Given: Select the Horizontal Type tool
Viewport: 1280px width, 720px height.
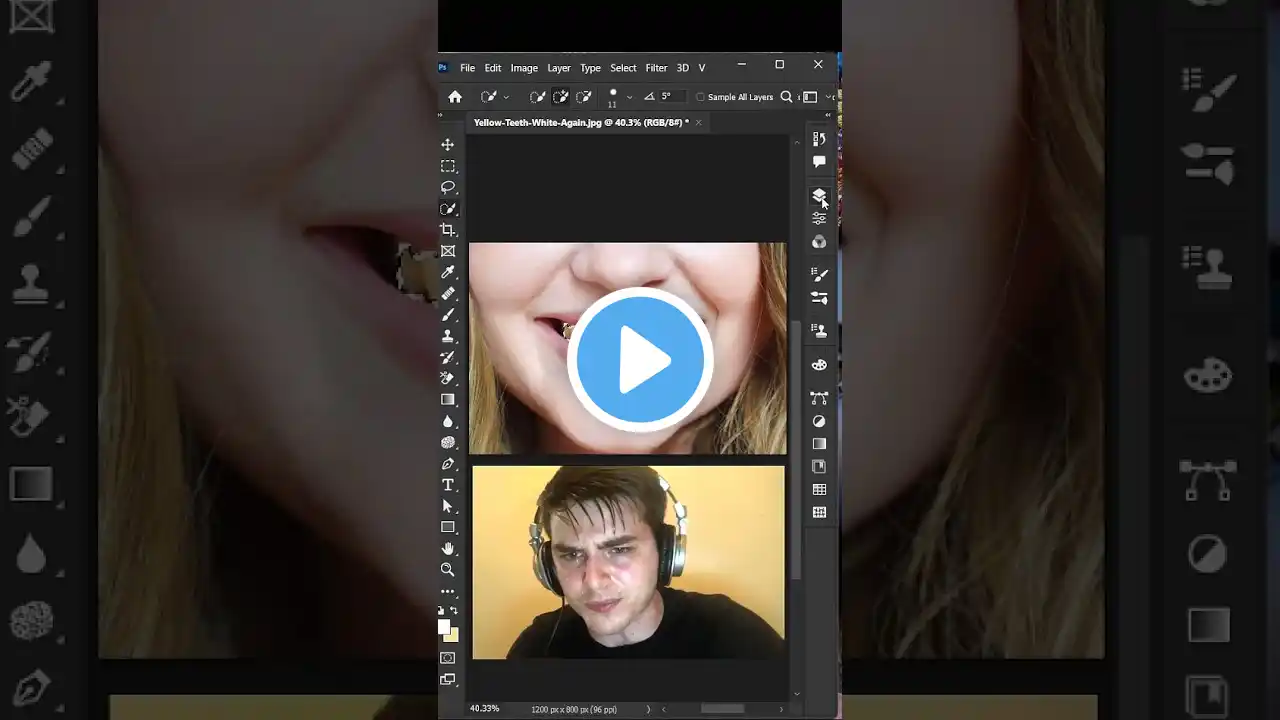Looking at the screenshot, I should click(x=448, y=485).
